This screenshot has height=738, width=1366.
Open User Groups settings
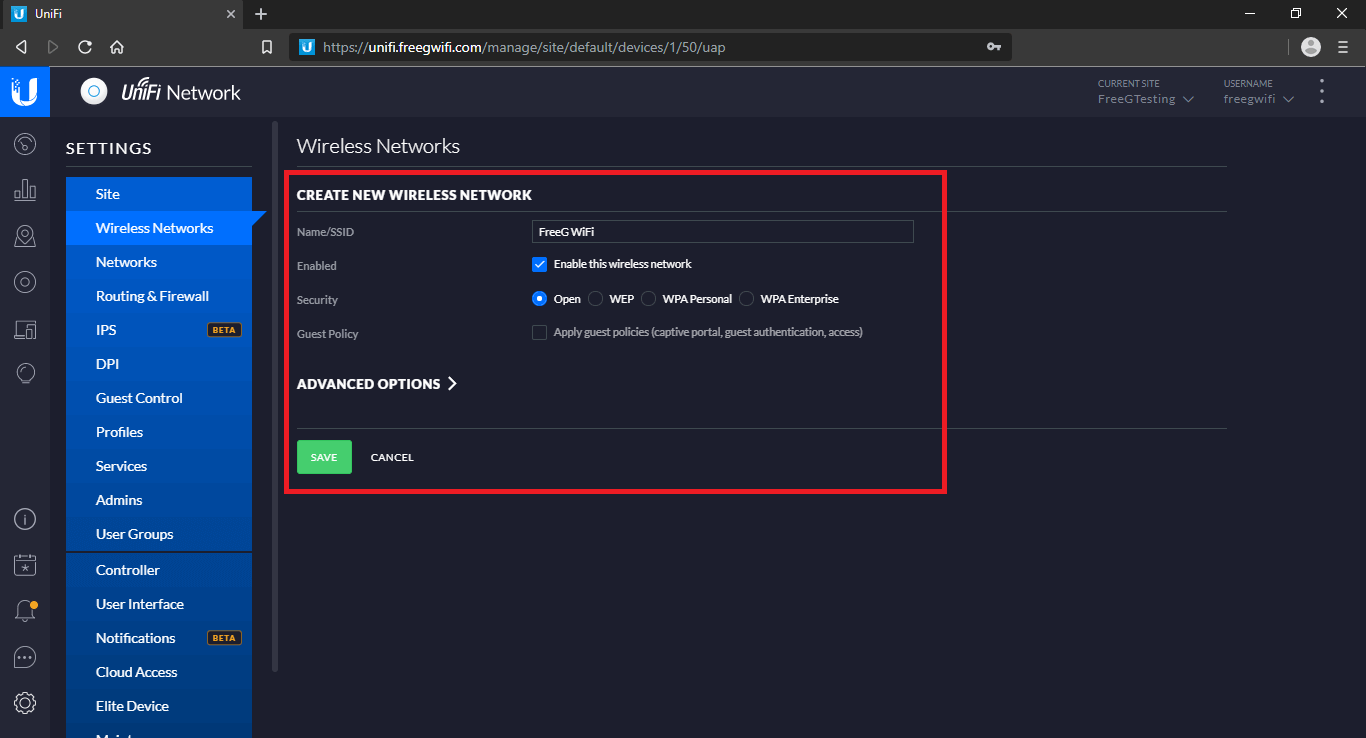click(159, 534)
